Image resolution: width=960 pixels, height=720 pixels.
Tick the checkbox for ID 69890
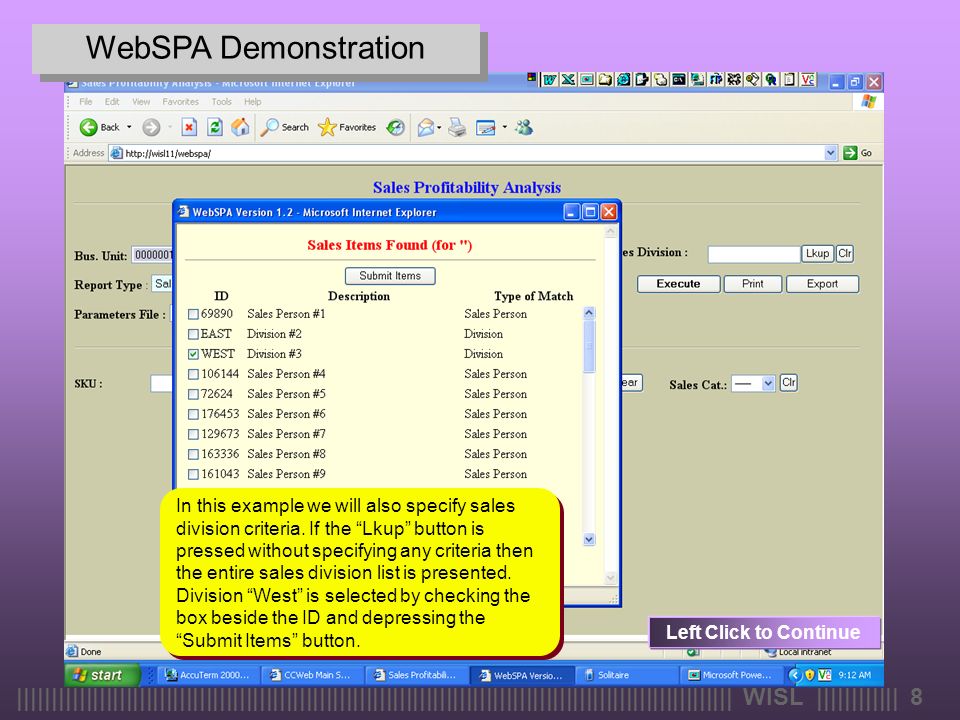(x=193, y=314)
